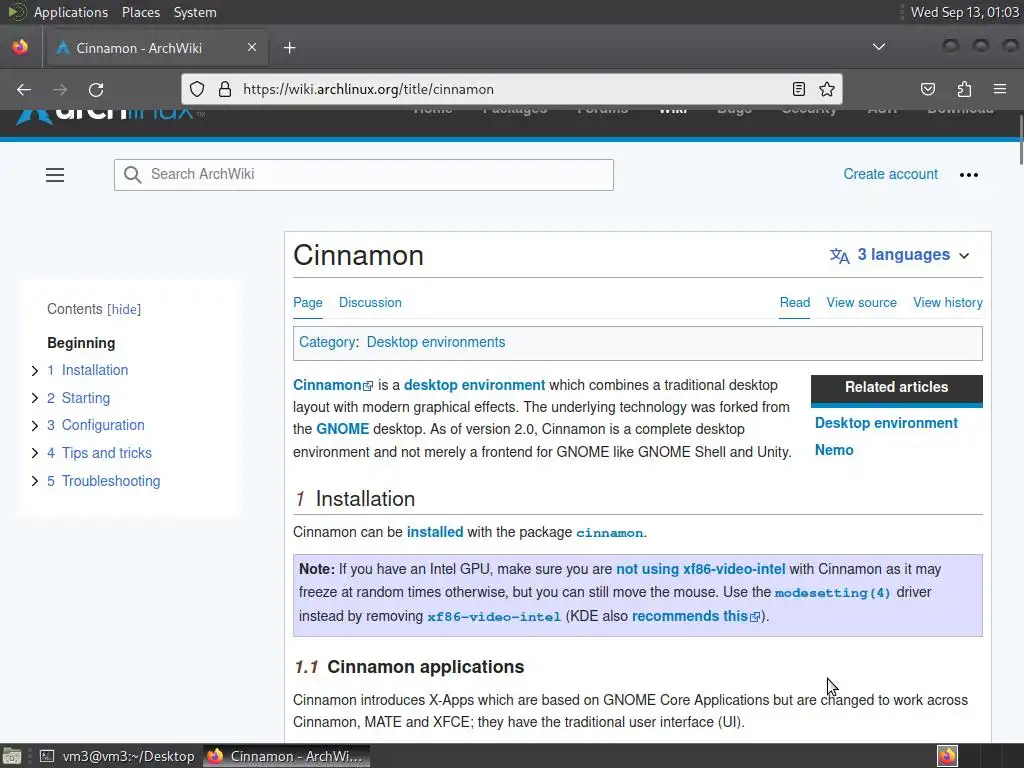
Task: Click the Category link
Action: coord(327,342)
